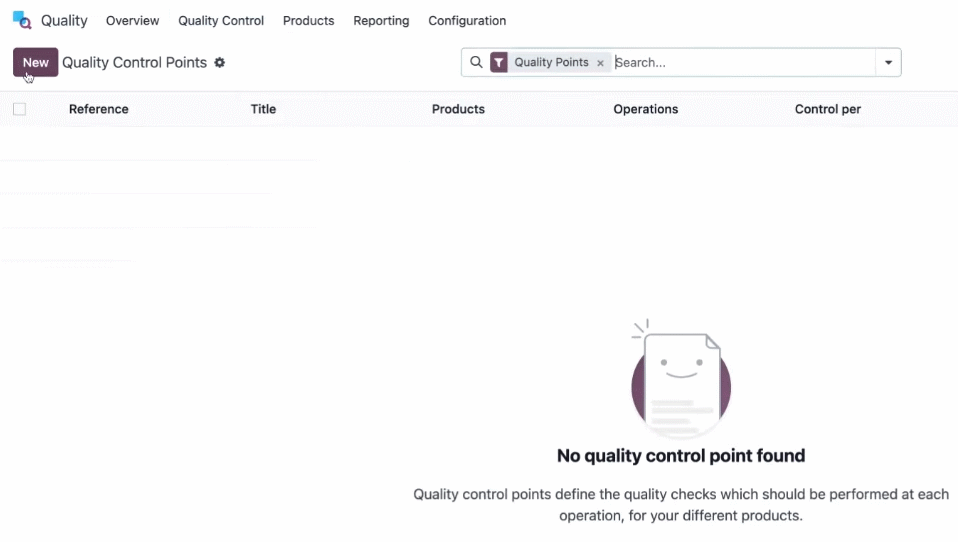Expand the search options dropdown arrow

pyautogui.click(x=888, y=62)
